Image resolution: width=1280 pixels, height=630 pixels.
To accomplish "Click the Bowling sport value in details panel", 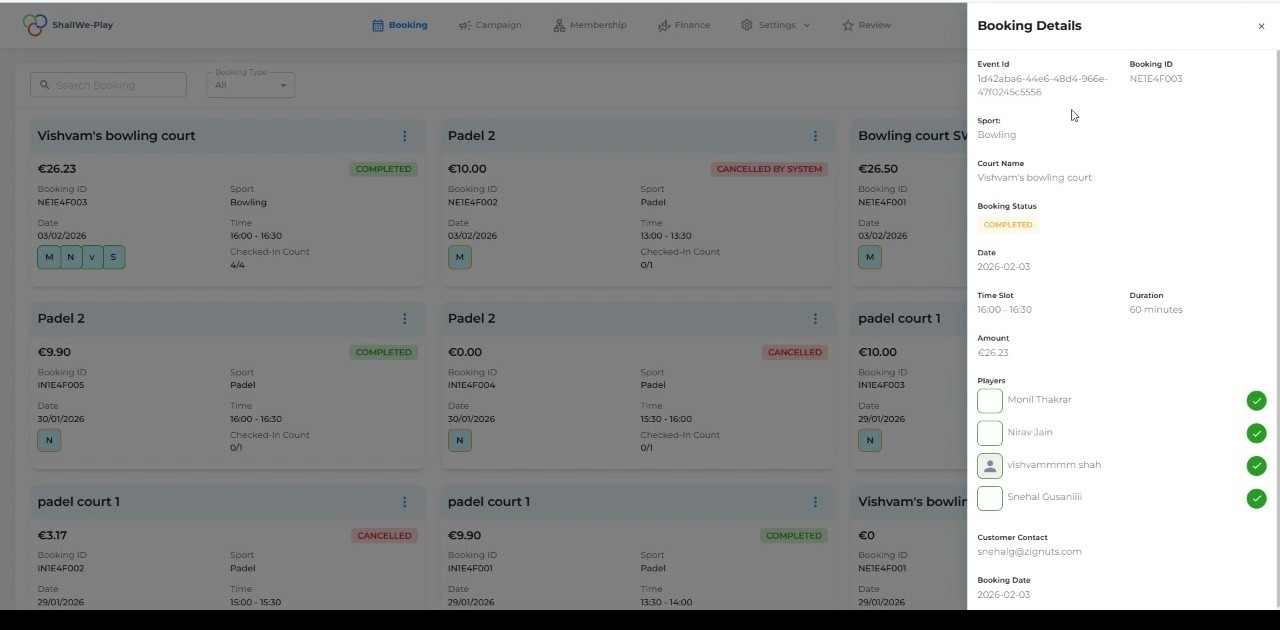I will (x=996, y=135).
